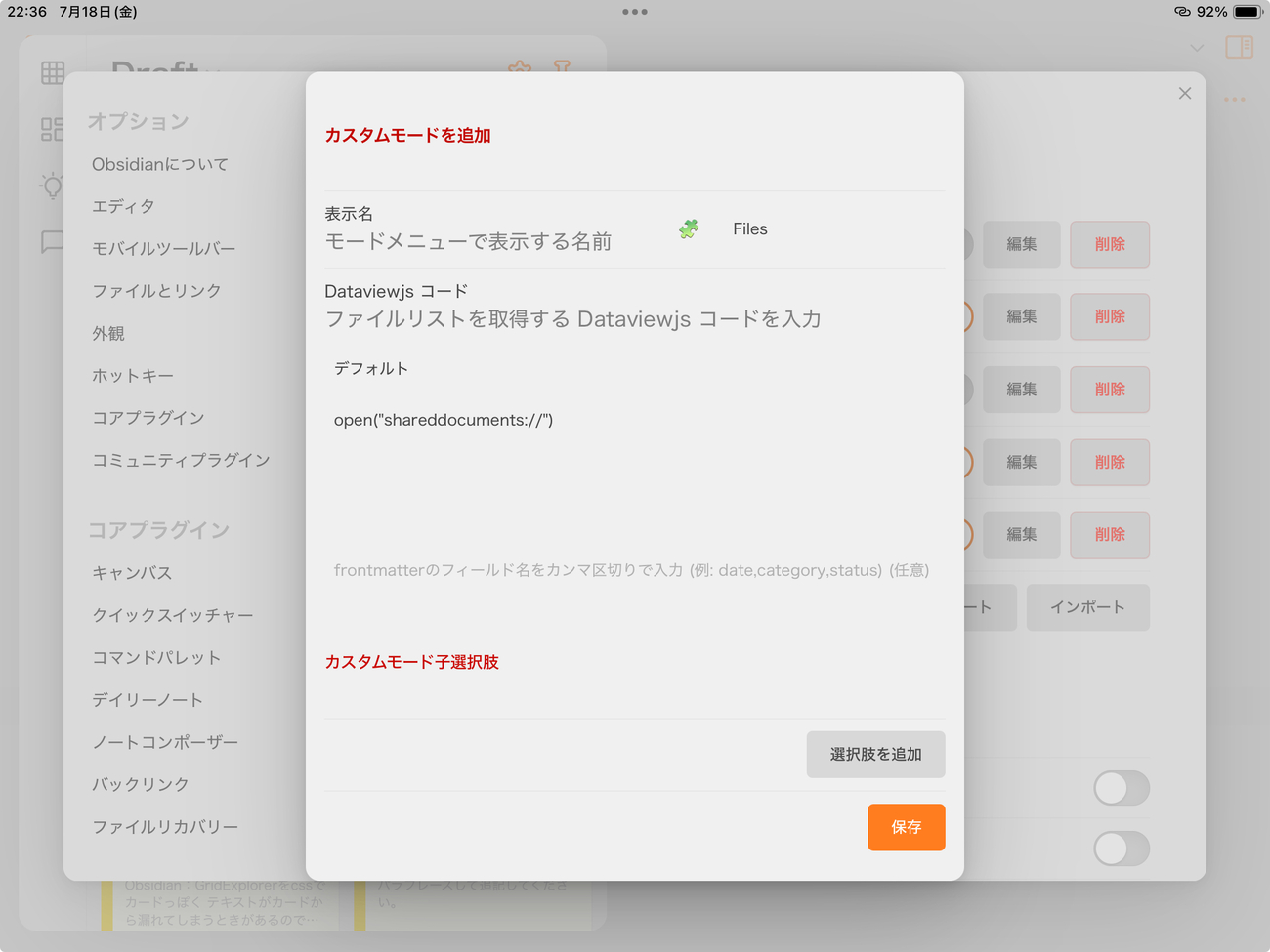This screenshot has height=952, width=1270.
Task: Close the settings window with X
Action: 1185,93
